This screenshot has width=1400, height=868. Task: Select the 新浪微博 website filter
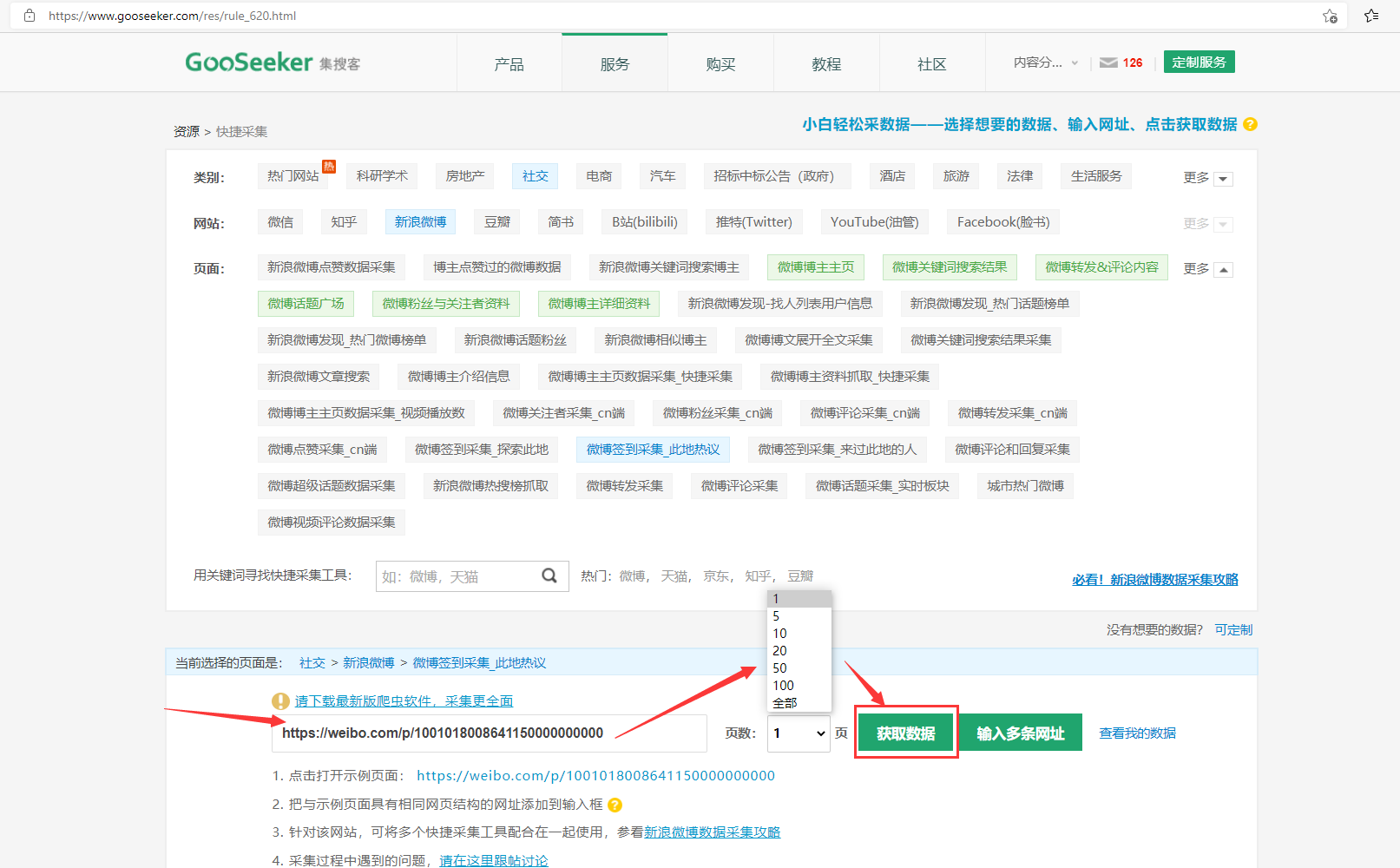[420, 222]
